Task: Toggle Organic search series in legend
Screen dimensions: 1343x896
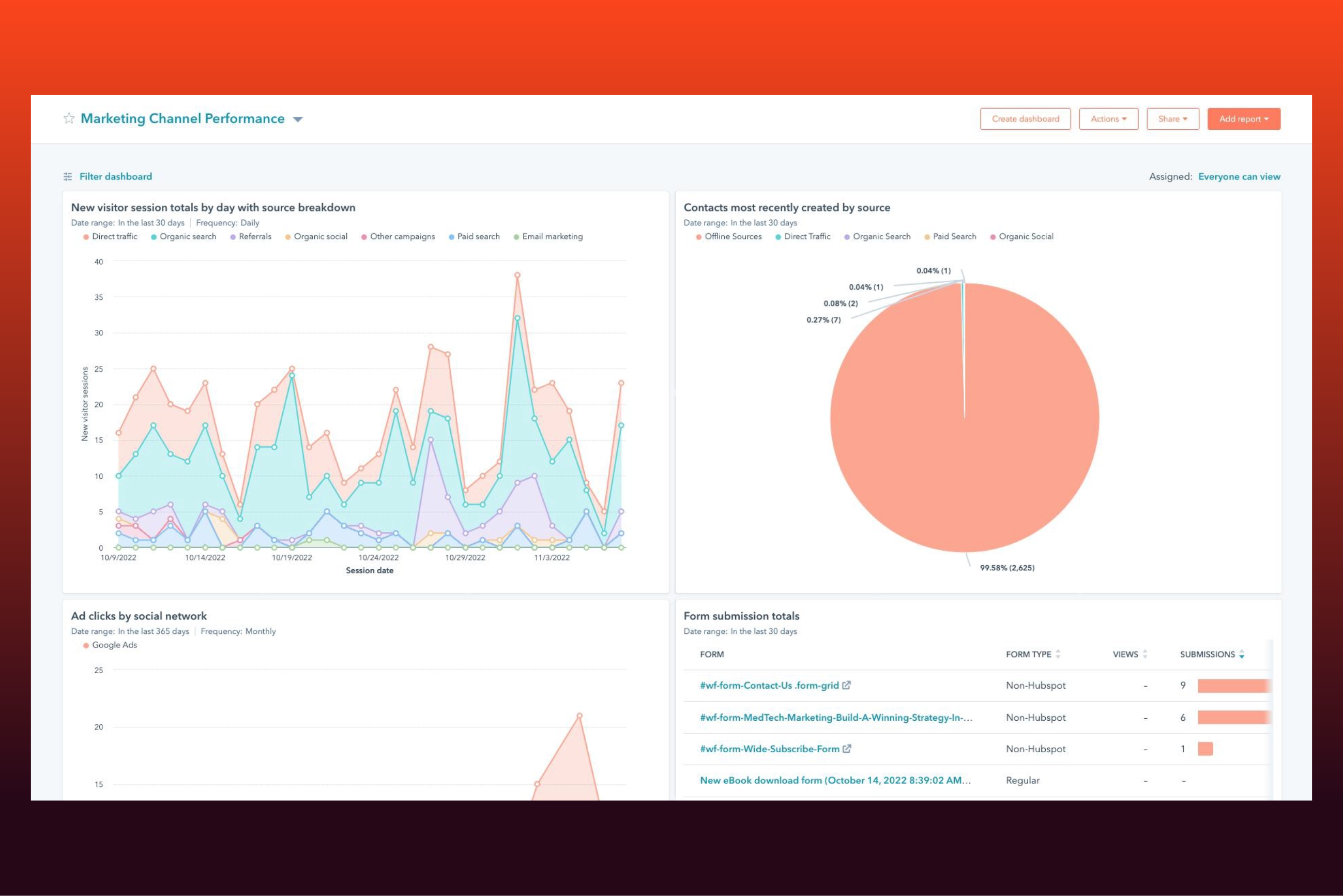Action: coord(184,237)
